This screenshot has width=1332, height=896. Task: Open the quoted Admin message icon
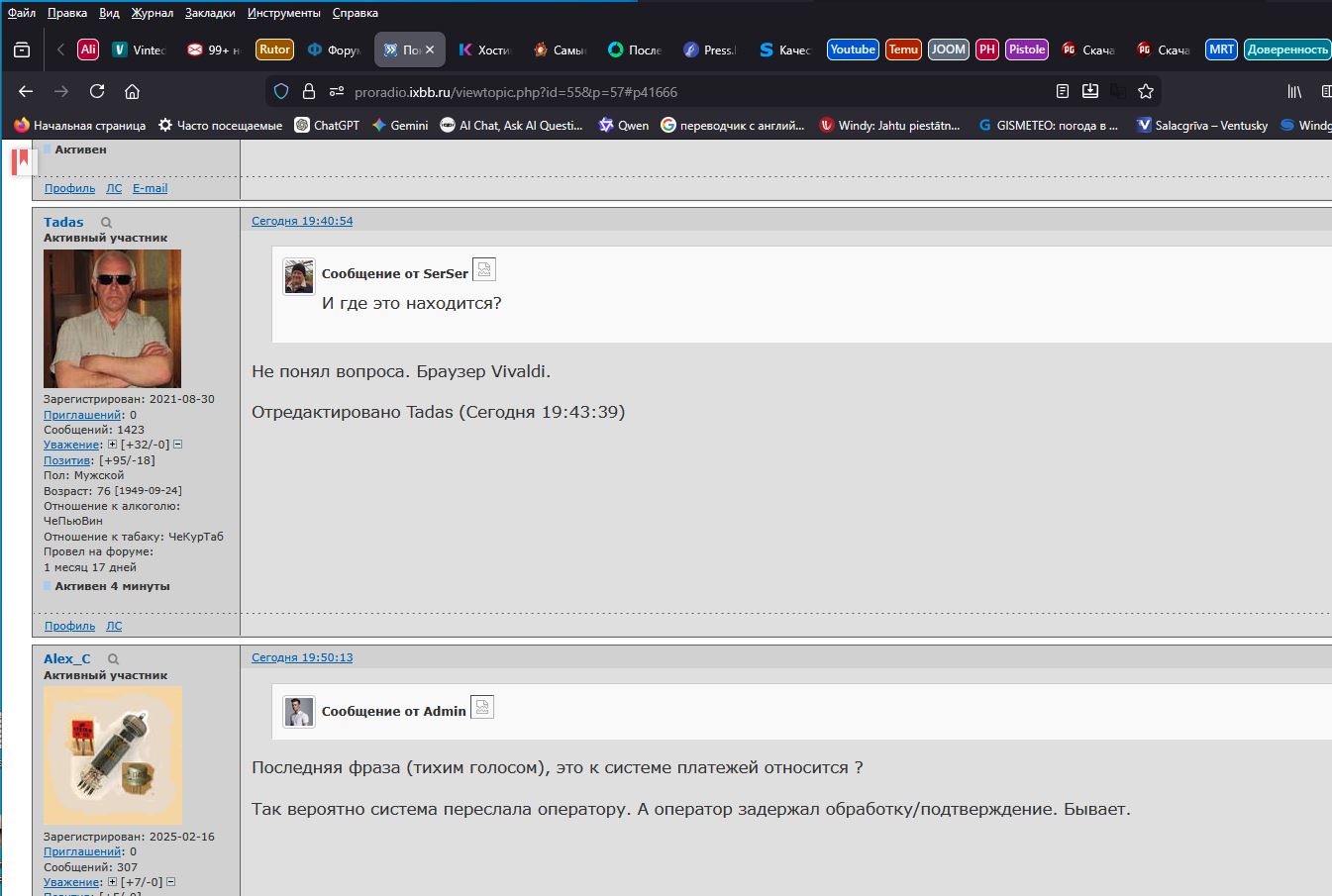[482, 707]
